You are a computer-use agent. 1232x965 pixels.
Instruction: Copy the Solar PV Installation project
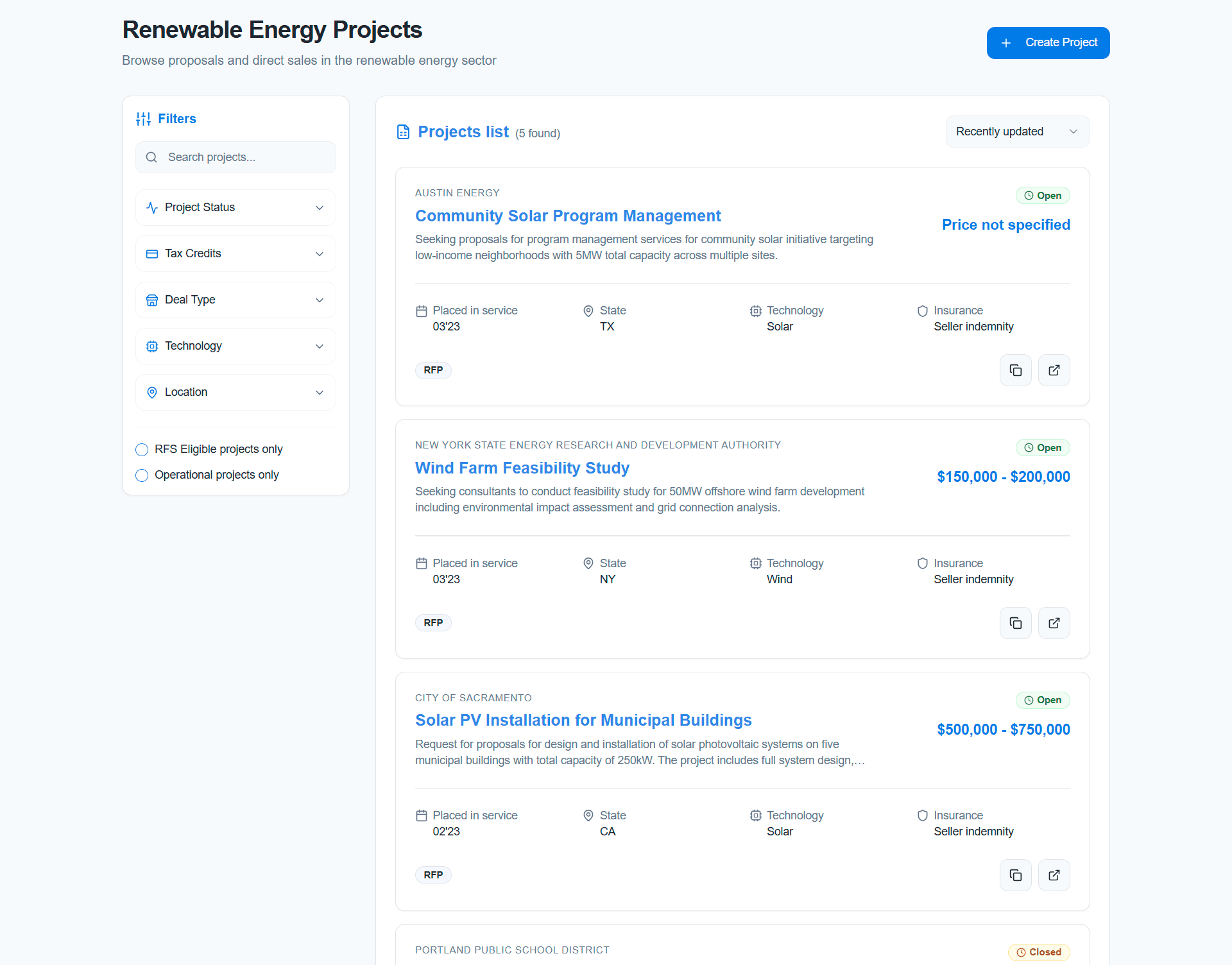tap(1015, 875)
